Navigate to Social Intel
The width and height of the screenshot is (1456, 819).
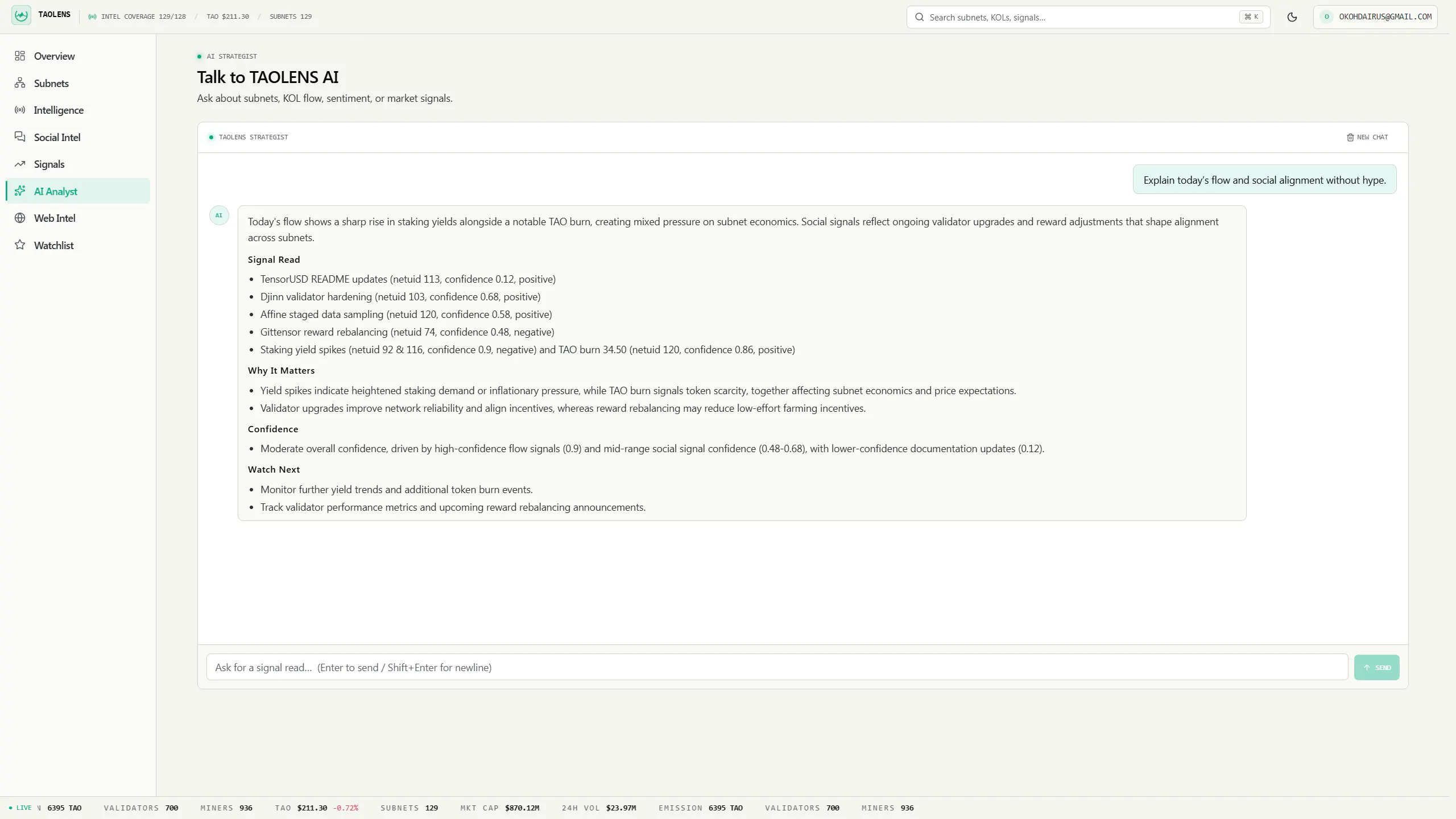pyautogui.click(x=78, y=137)
